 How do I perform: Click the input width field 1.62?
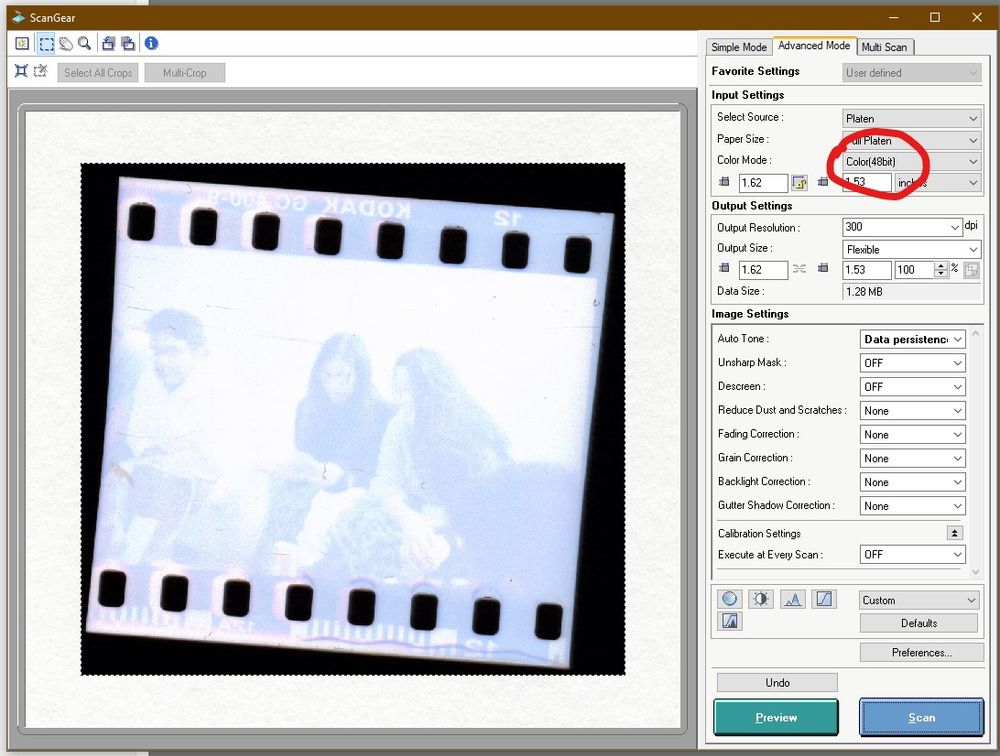(763, 183)
